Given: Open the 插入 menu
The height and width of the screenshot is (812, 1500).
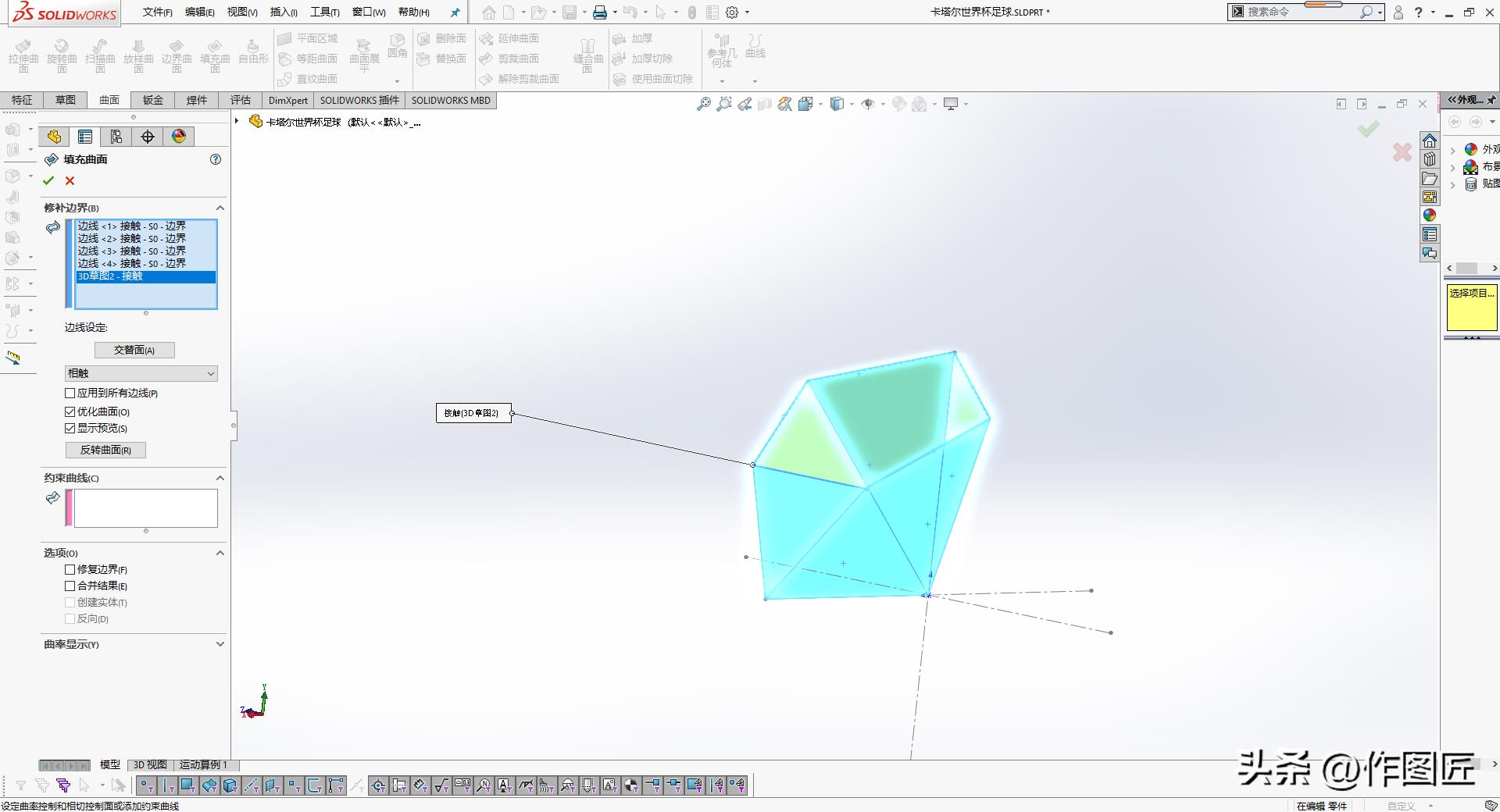Looking at the screenshot, I should (283, 12).
